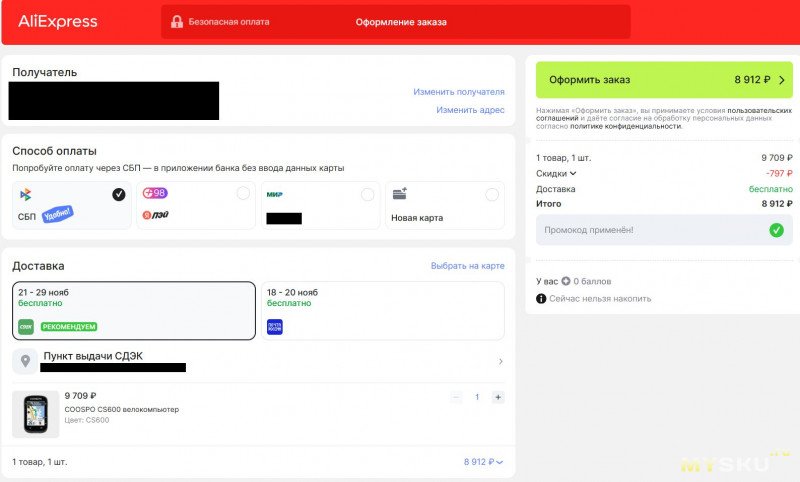The height and width of the screenshot is (482, 800).
Task: Click the AliExpress logo
Action: pos(58,21)
